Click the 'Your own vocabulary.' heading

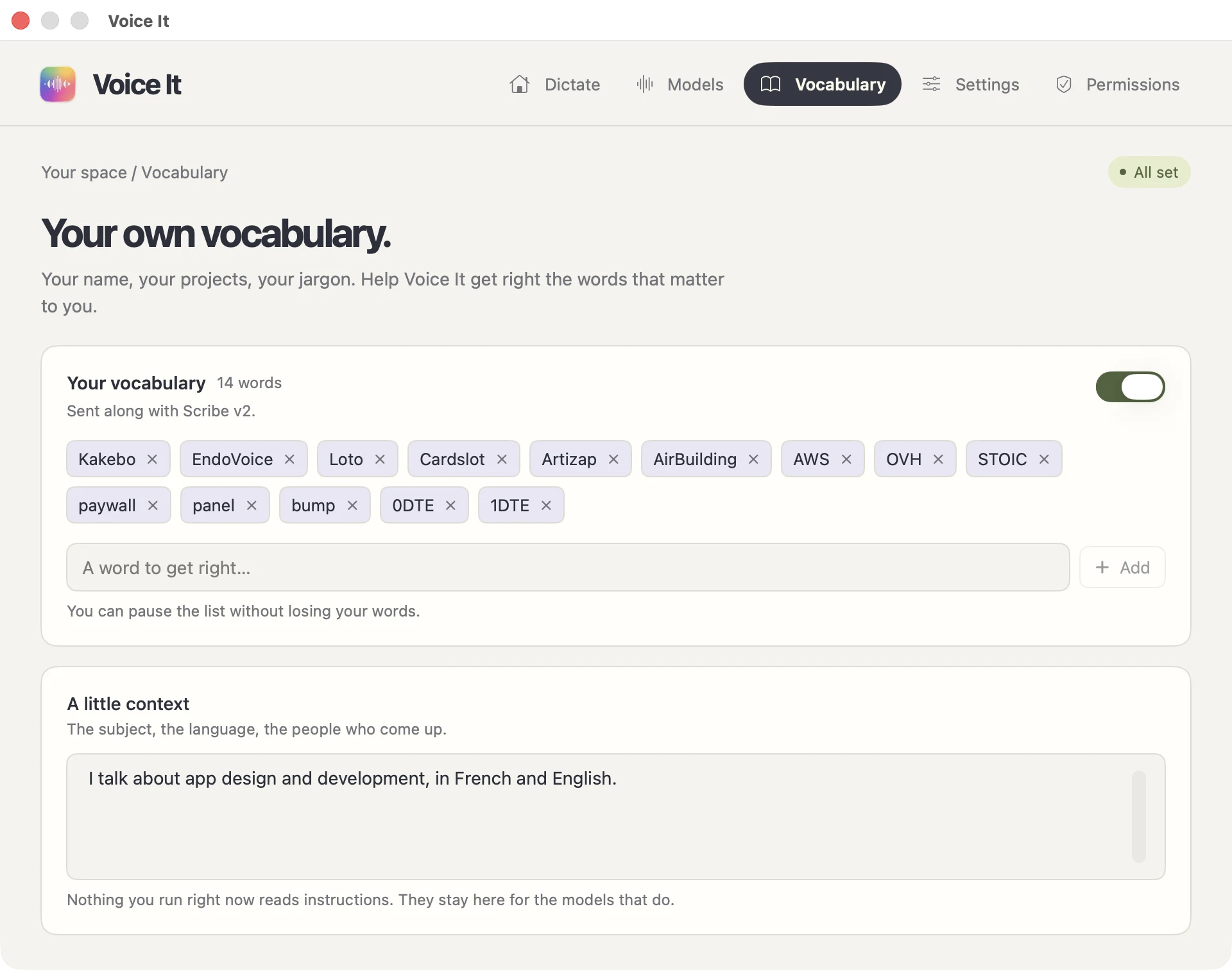[x=216, y=233]
